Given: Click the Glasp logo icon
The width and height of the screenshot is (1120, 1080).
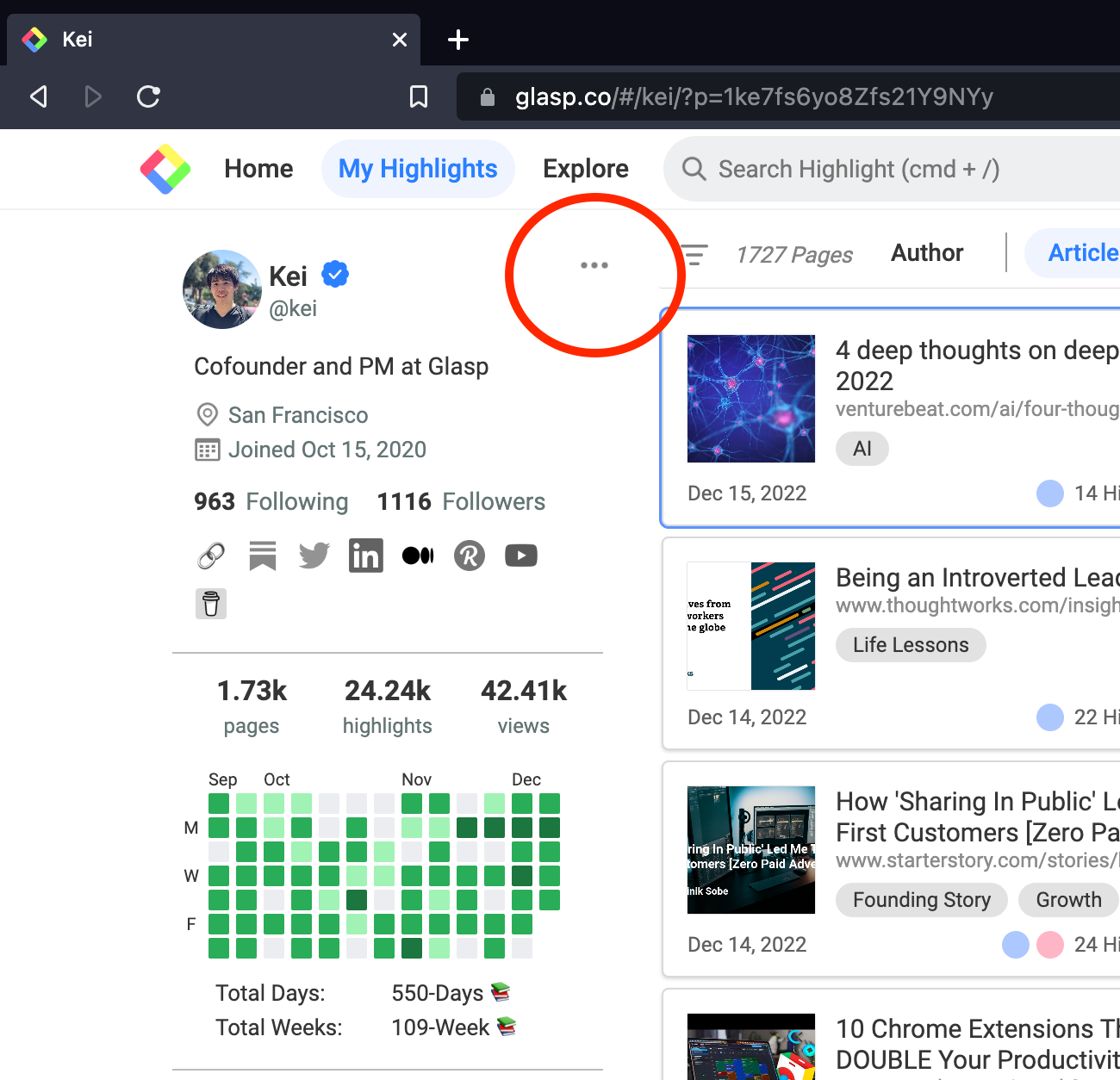Looking at the screenshot, I should [x=165, y=169].
